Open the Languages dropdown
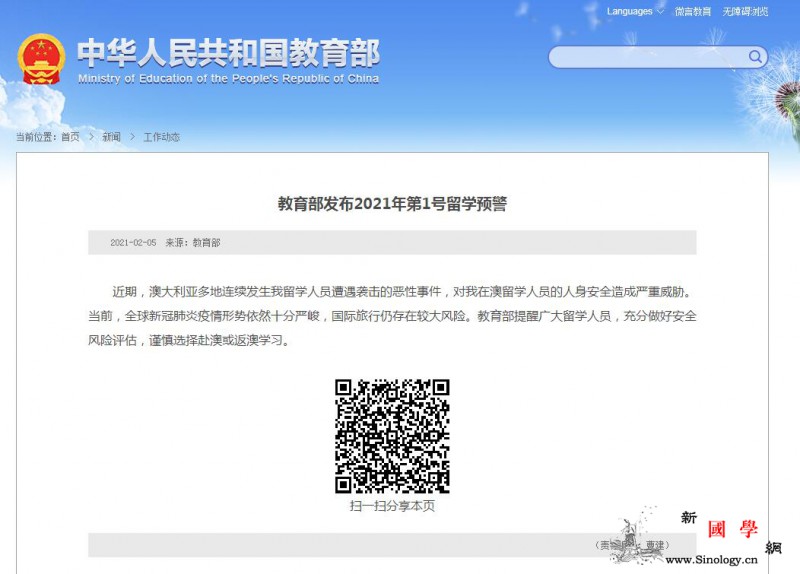Screen dimensions: 800x574 [x=635, y=11]
